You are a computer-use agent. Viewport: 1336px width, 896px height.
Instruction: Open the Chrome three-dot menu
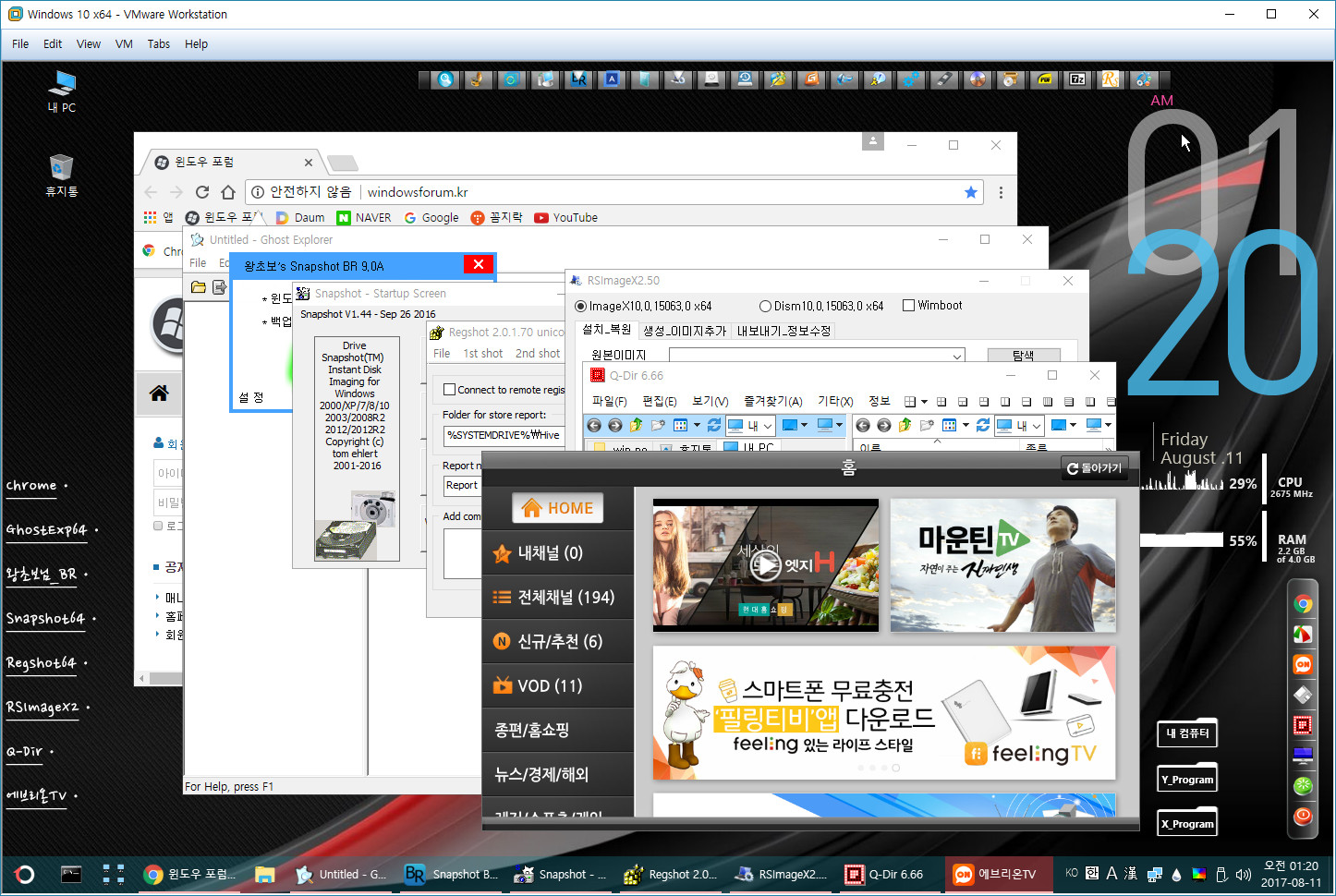point(1001,192)
